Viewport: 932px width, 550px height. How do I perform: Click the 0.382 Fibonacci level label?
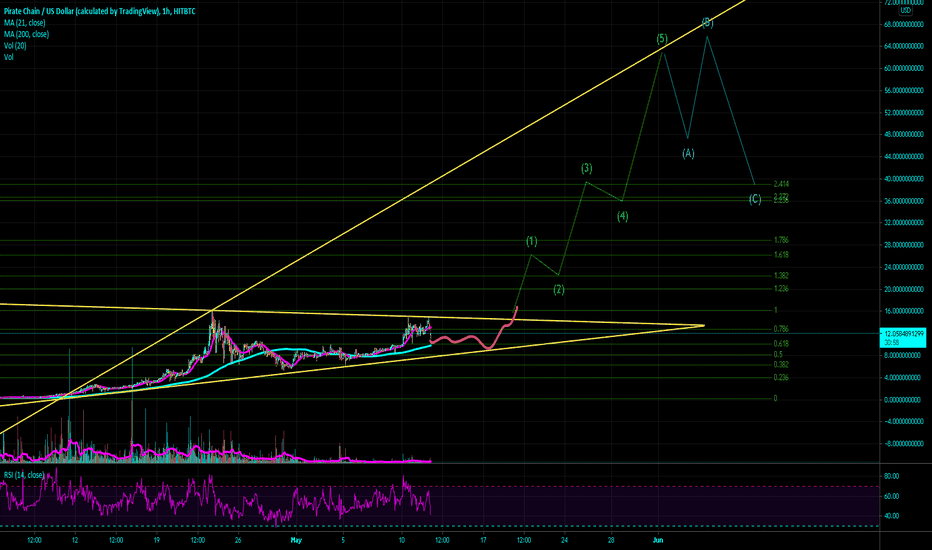pos(781,364)
